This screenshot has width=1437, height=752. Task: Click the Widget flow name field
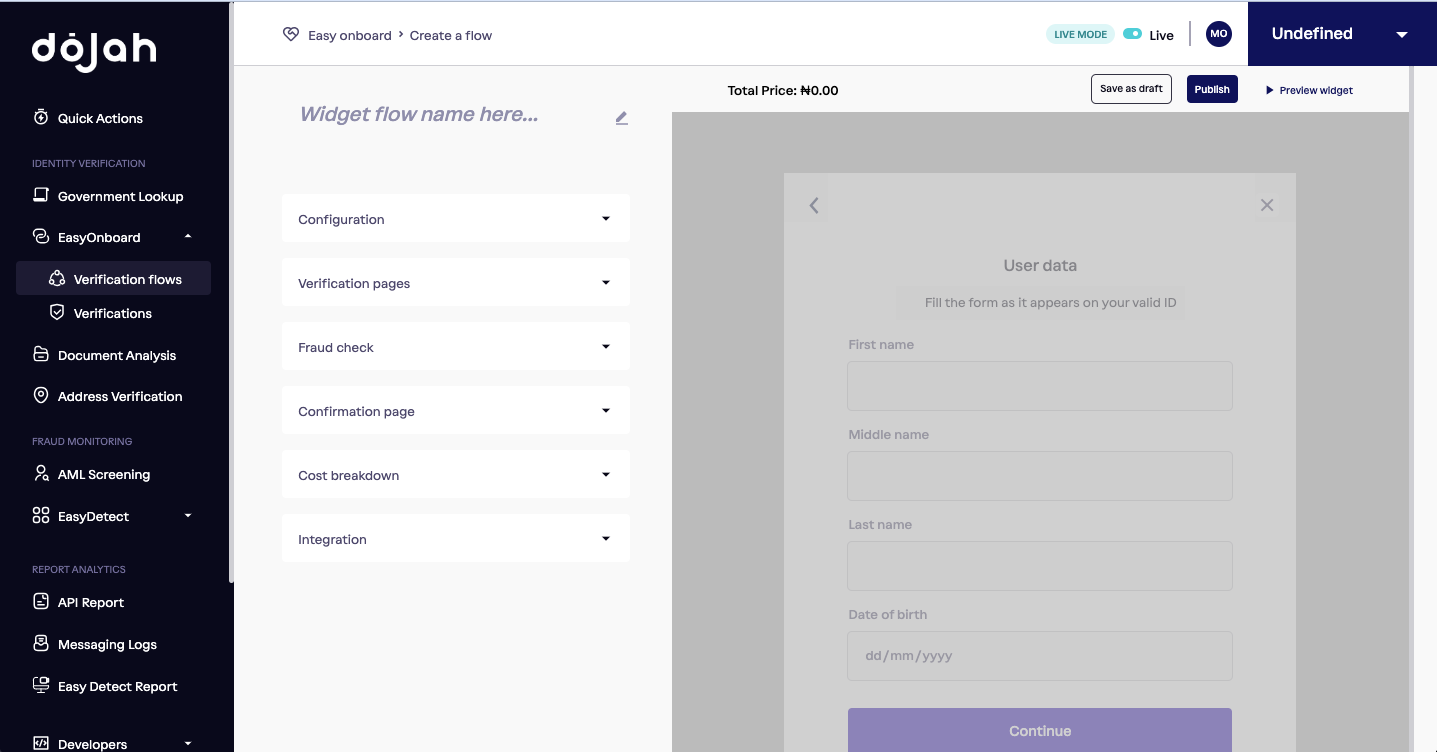[x=419, y=115]
